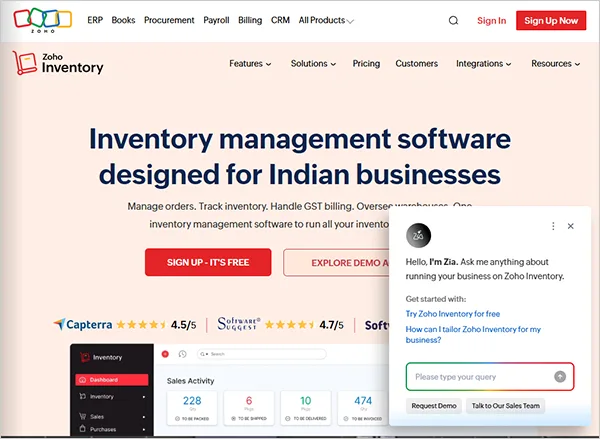The height and width of the screenshot is (439, 600).
Task: Expand the Integrations menu
Action: (x=483, y=64)
